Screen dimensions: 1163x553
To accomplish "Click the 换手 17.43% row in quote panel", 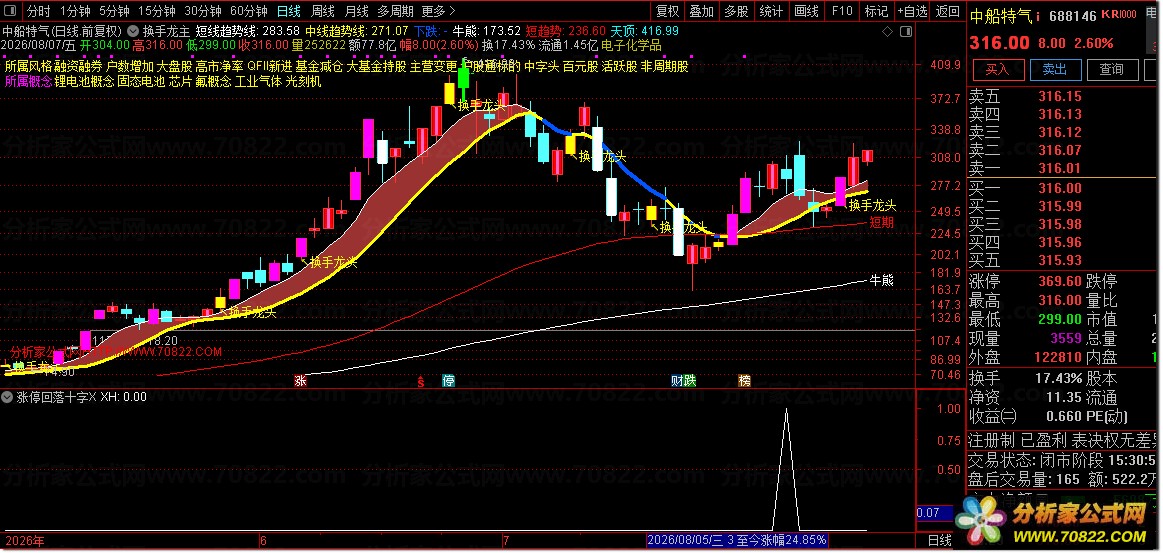I will [x=1026, y=378].
